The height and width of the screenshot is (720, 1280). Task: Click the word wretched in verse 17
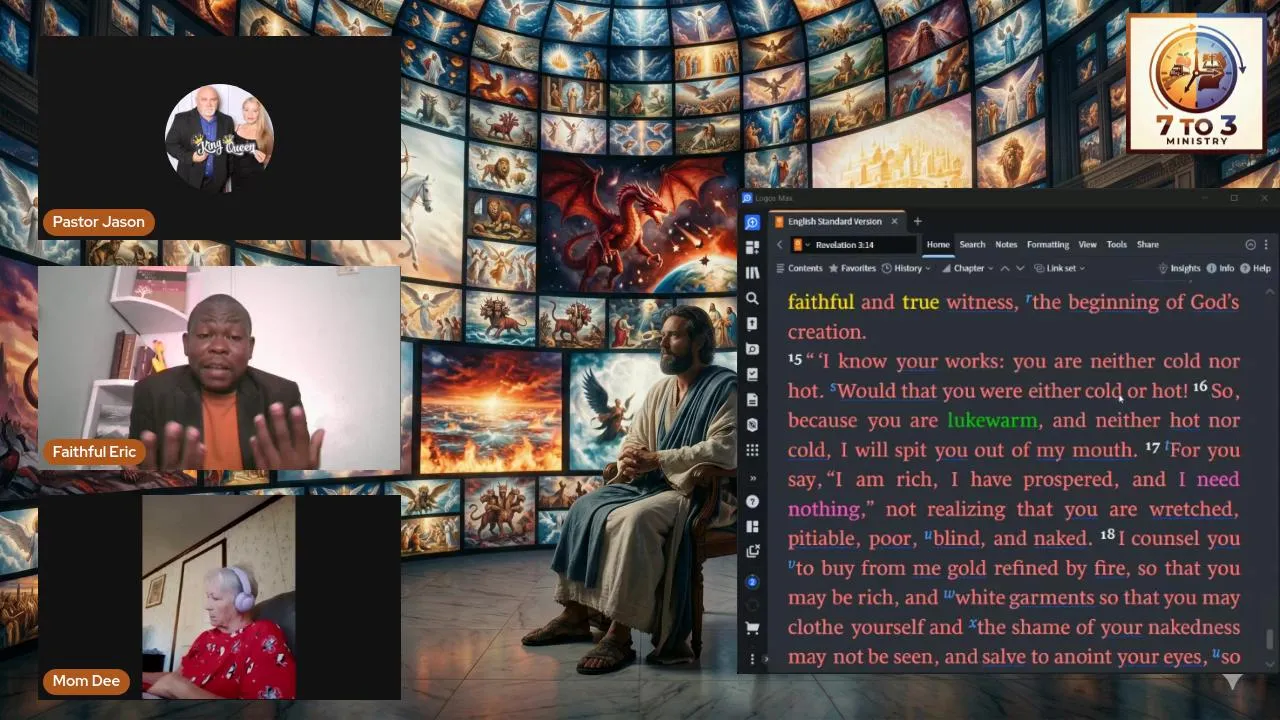pyautogui.click(x=1192, y=509)
